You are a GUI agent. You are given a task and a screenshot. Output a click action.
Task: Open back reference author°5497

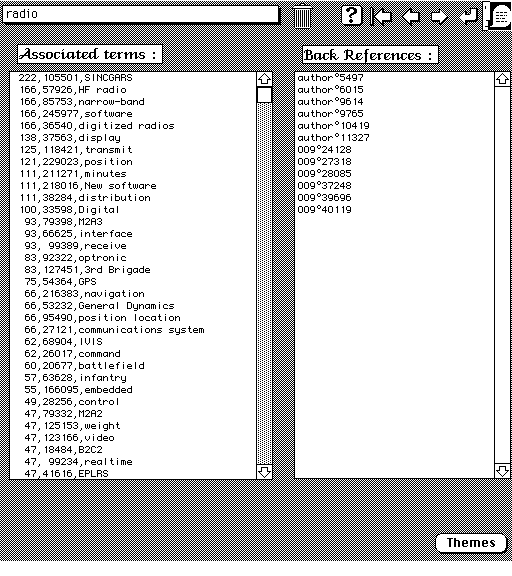[330, 78]
